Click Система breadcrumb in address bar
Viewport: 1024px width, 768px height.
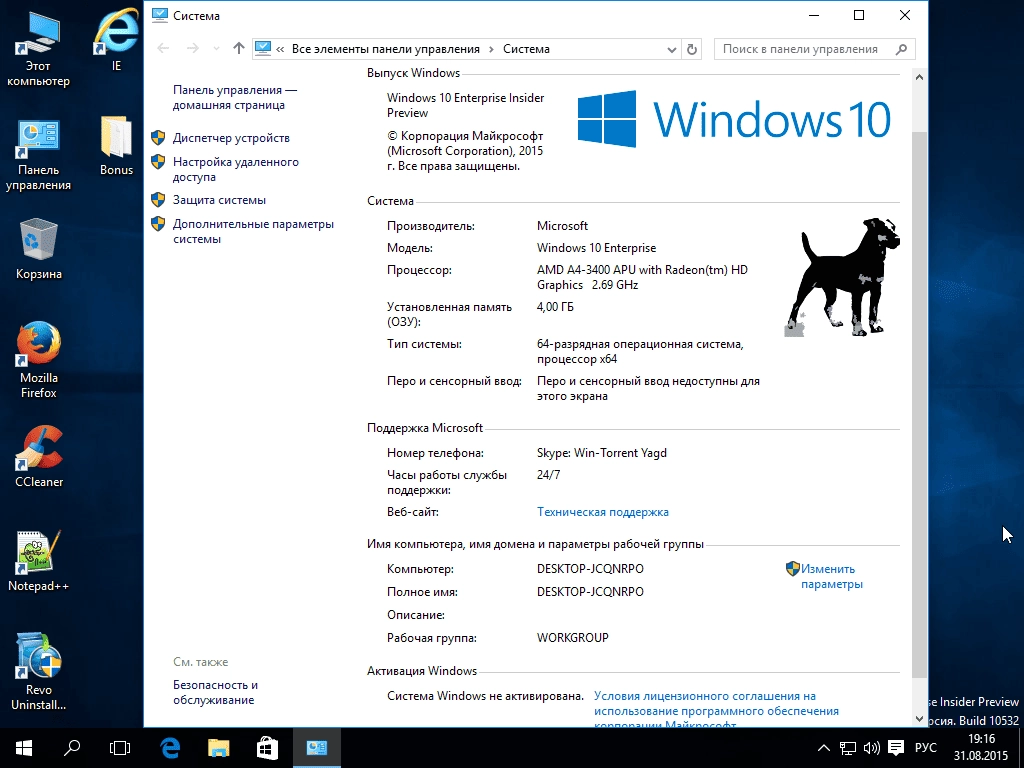pyautogui.click(x=526, y=49)
